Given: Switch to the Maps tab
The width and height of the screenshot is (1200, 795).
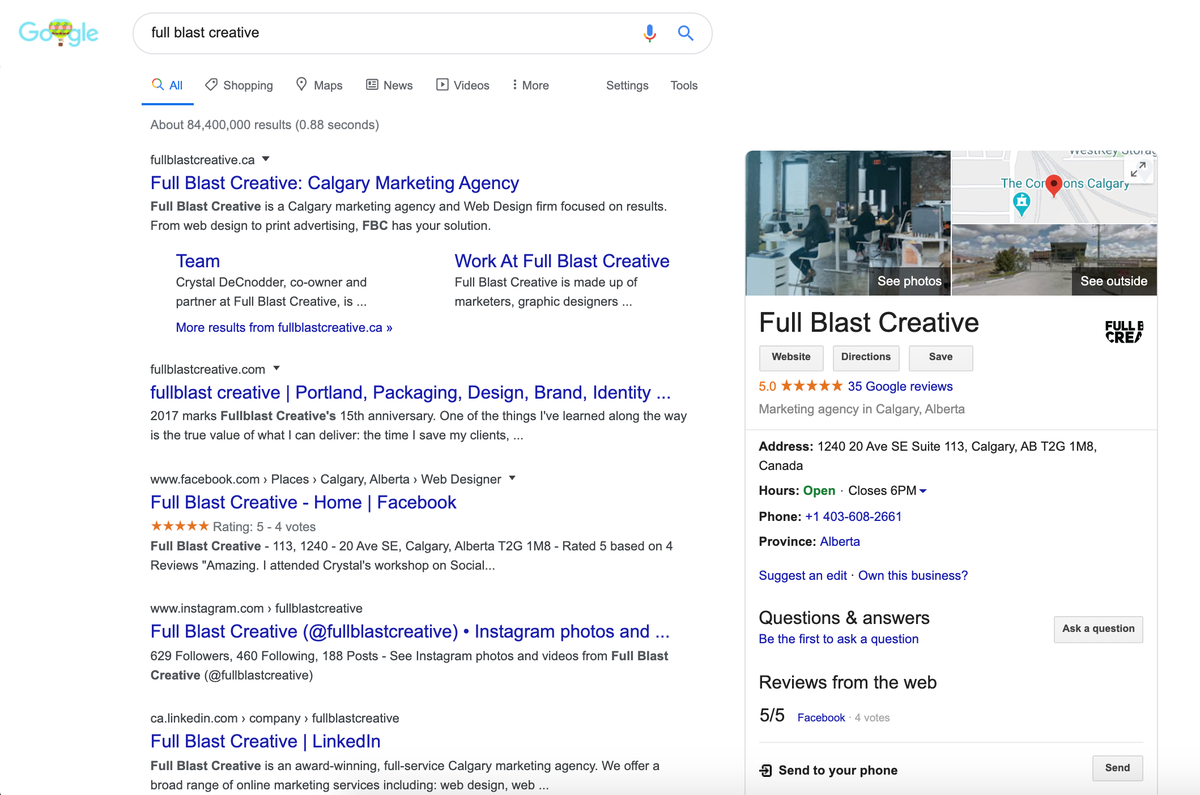Looking at the screenshot, I should click(x=319, y=85).
